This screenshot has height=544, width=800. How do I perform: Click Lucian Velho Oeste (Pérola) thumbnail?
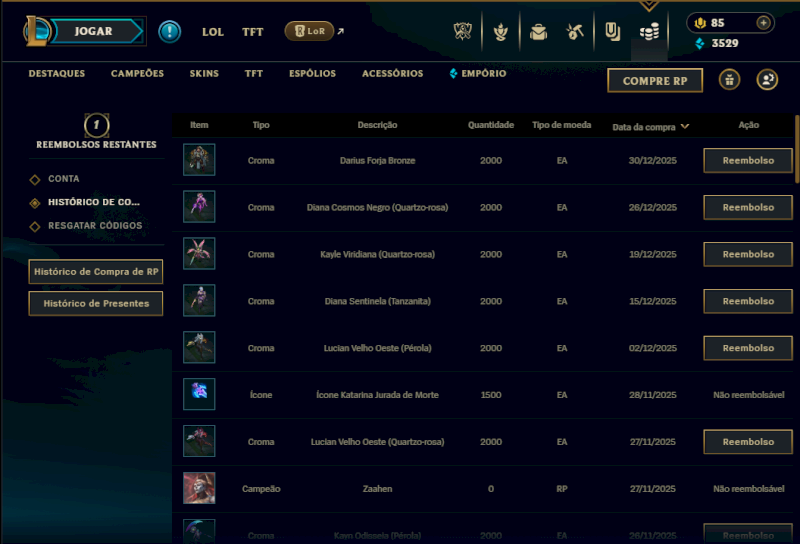[199, 348]
